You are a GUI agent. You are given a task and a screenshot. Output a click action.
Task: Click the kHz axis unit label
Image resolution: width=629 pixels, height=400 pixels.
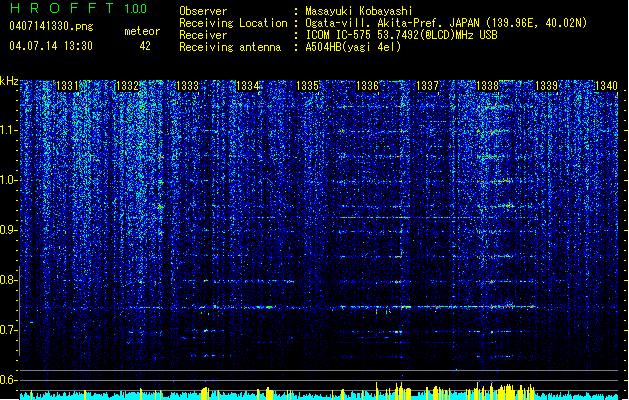click(x=9, y=81)
